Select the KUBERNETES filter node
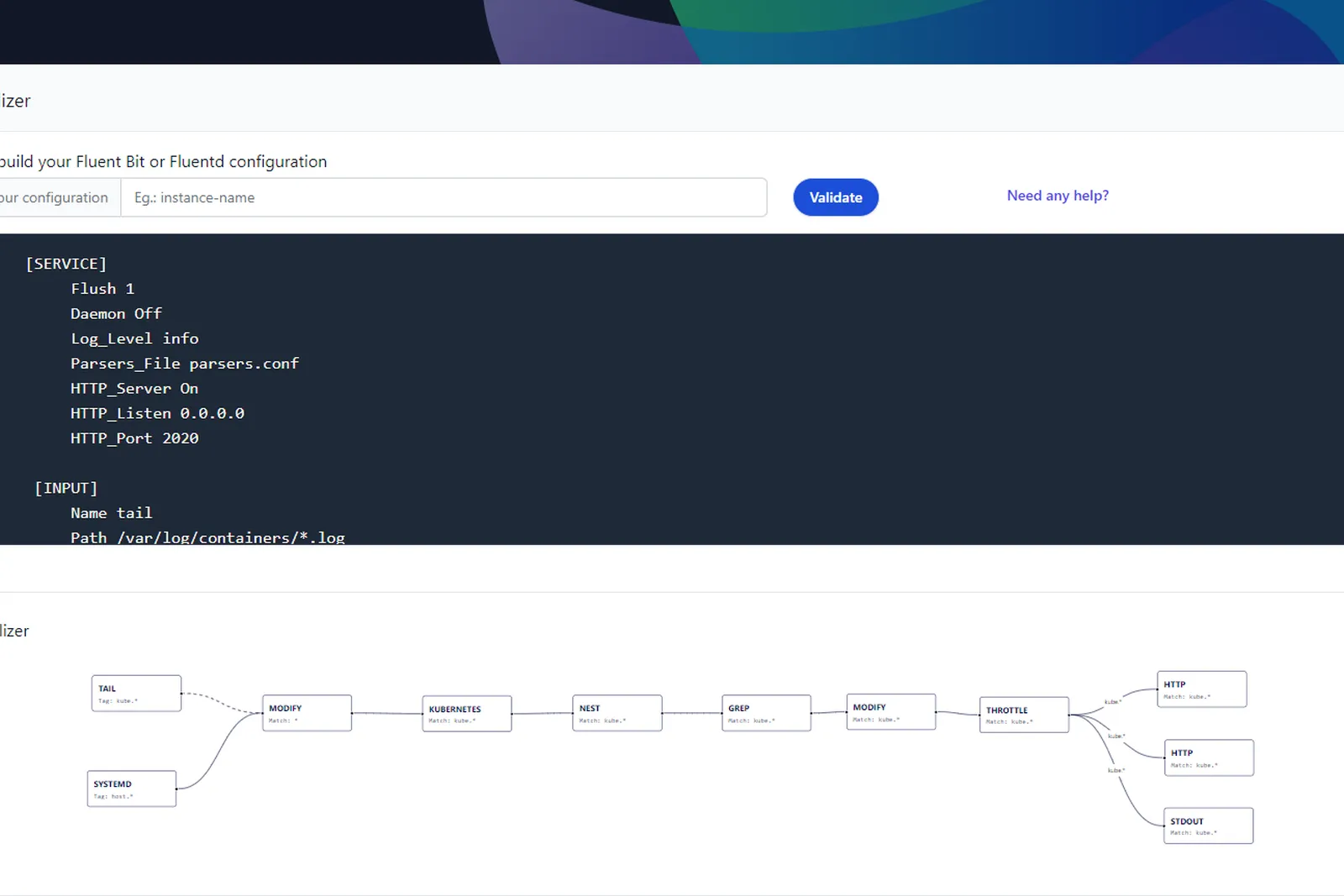The image size is (1344, 896). [x=467, y=714]
